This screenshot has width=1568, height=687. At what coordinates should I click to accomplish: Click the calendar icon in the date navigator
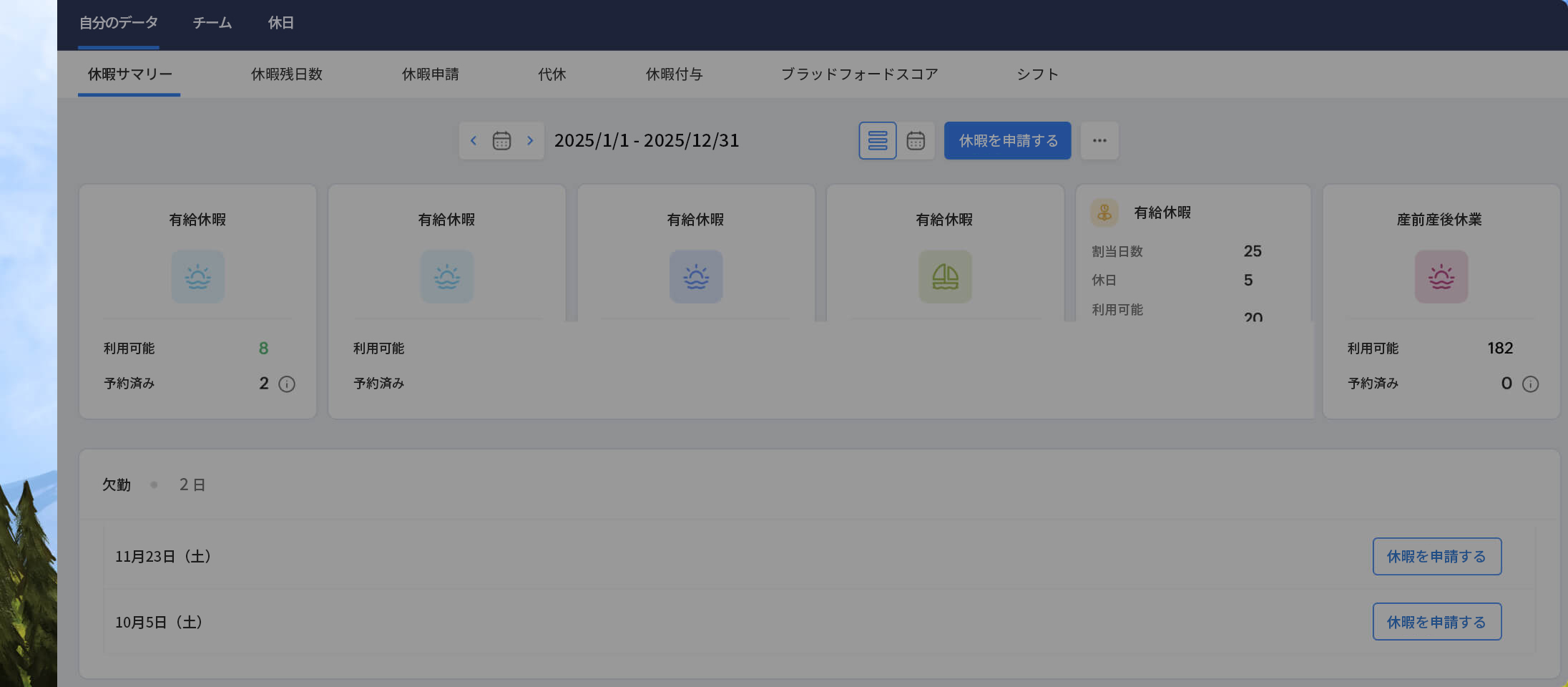[x=501, y=140]
